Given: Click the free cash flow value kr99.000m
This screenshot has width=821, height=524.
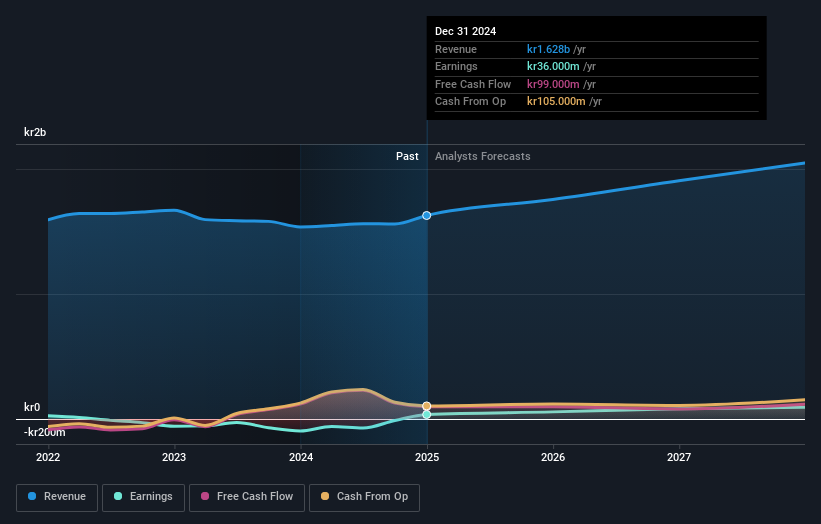Looking at the screenshot, I should [x=553, y=84].
